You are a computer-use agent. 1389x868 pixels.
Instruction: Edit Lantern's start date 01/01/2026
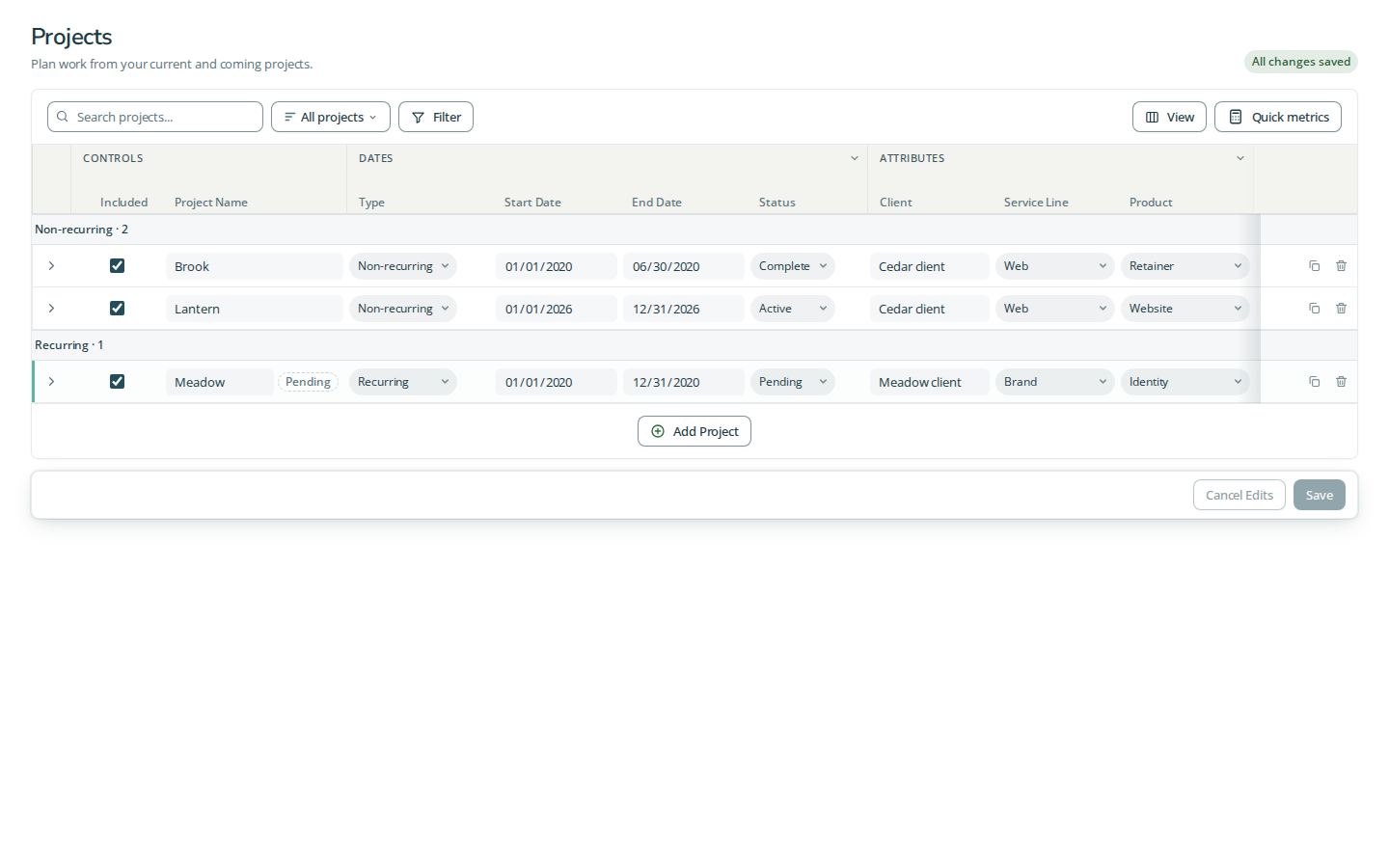(x=557, y=309)
